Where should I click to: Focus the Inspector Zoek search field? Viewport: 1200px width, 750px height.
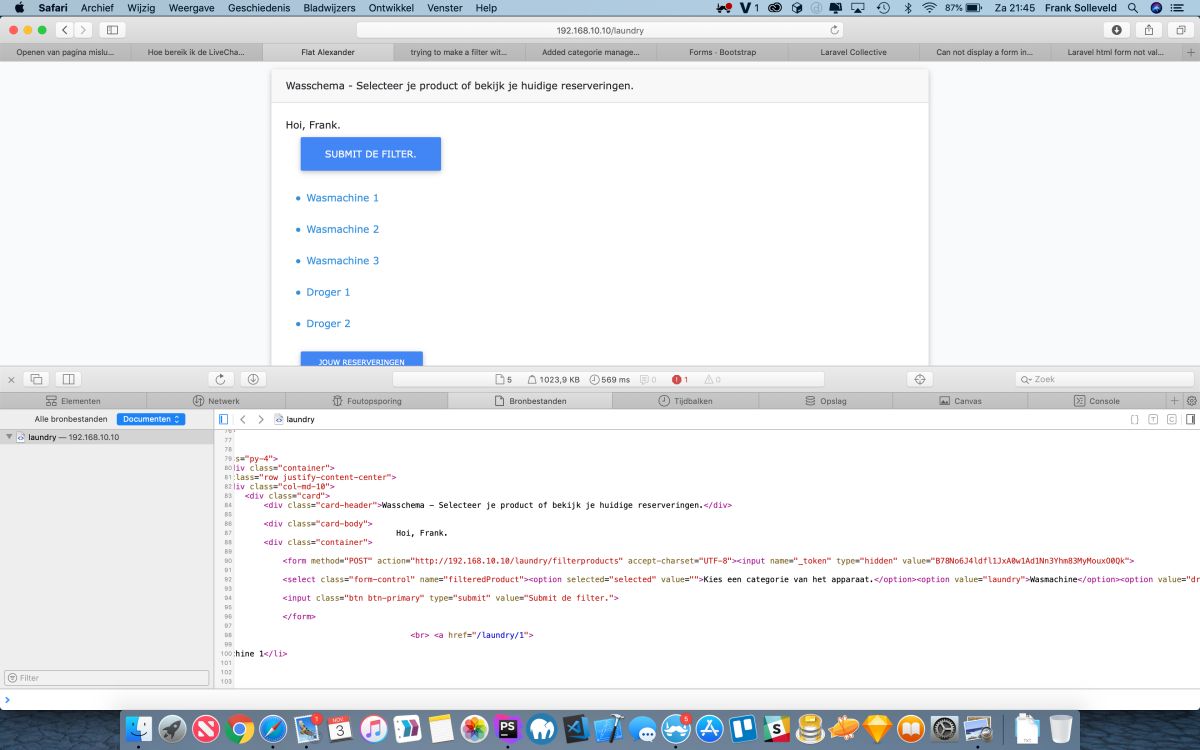pos(1105,379)
